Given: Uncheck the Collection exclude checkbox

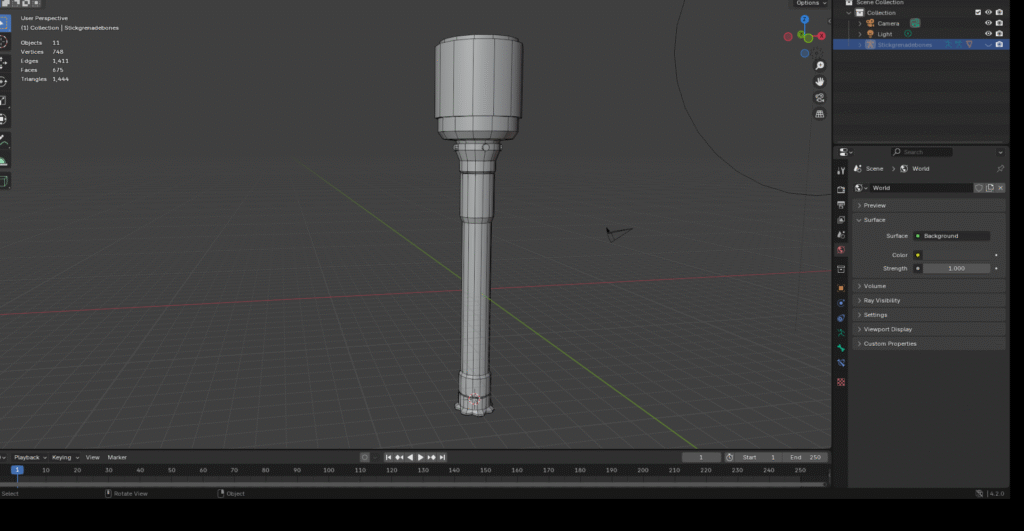Looking at the screenshot, I should 978,12.
